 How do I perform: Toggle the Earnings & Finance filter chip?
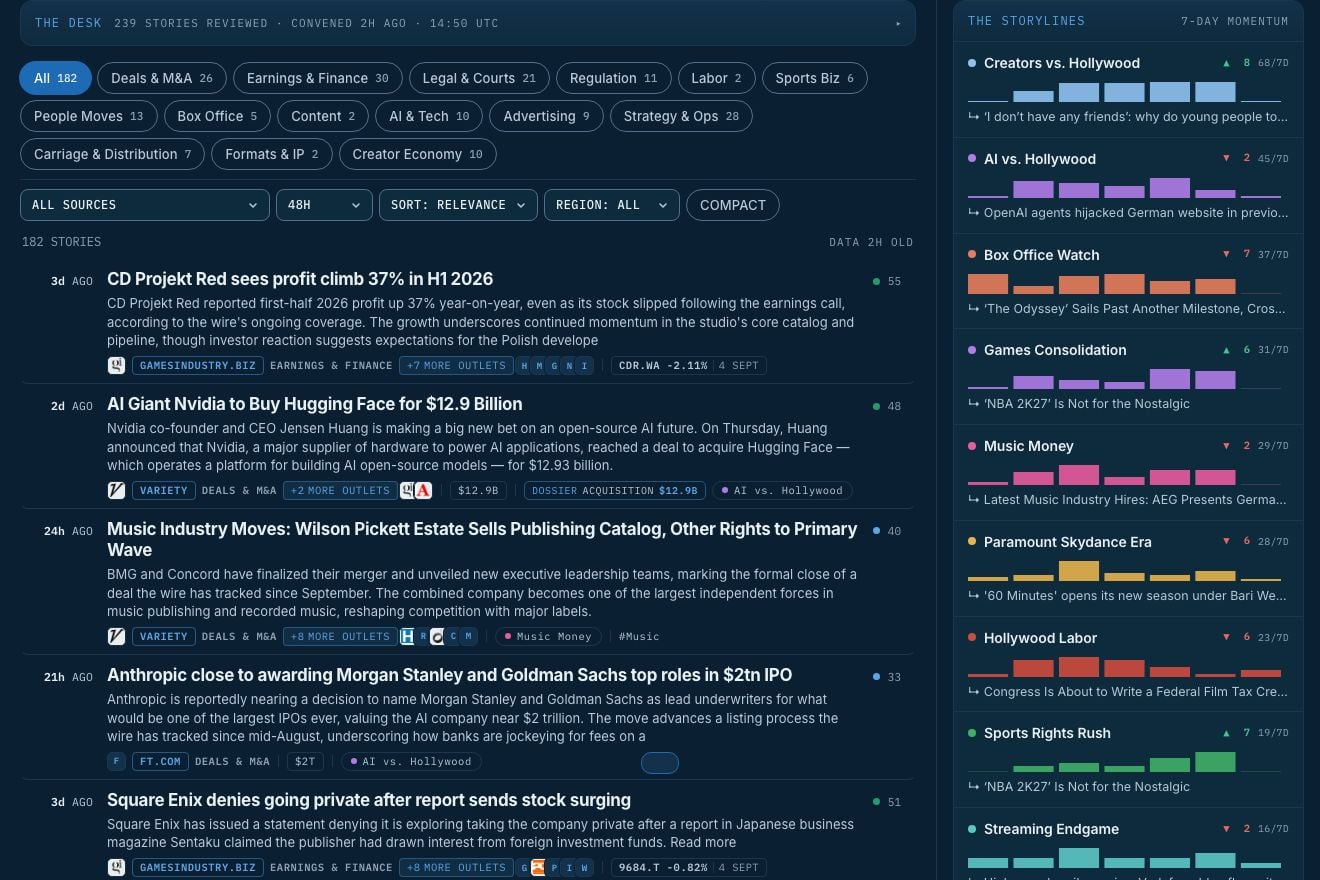pos(318,78)
